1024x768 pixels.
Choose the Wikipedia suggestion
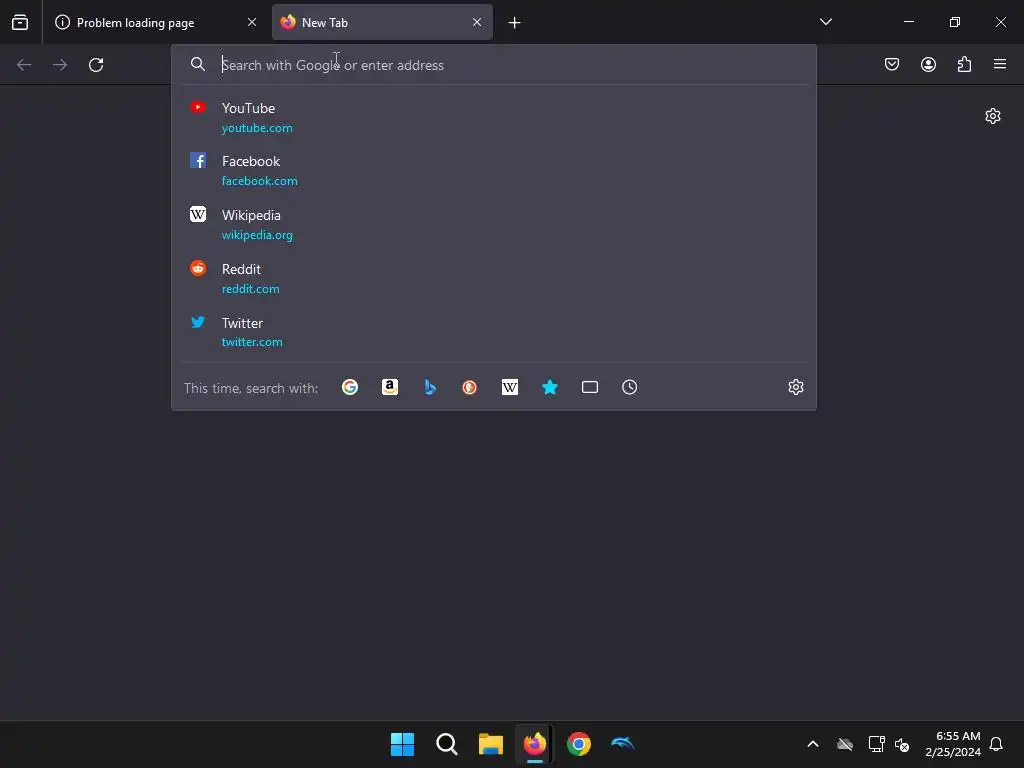pos(494,225)
